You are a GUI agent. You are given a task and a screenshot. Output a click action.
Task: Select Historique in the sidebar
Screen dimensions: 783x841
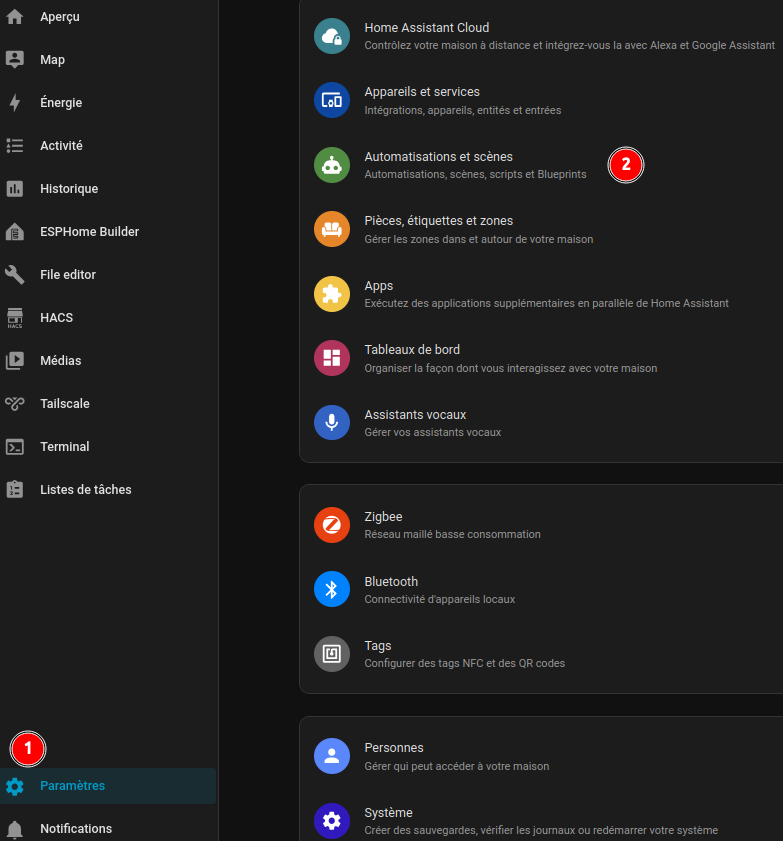tap(108, 189)
